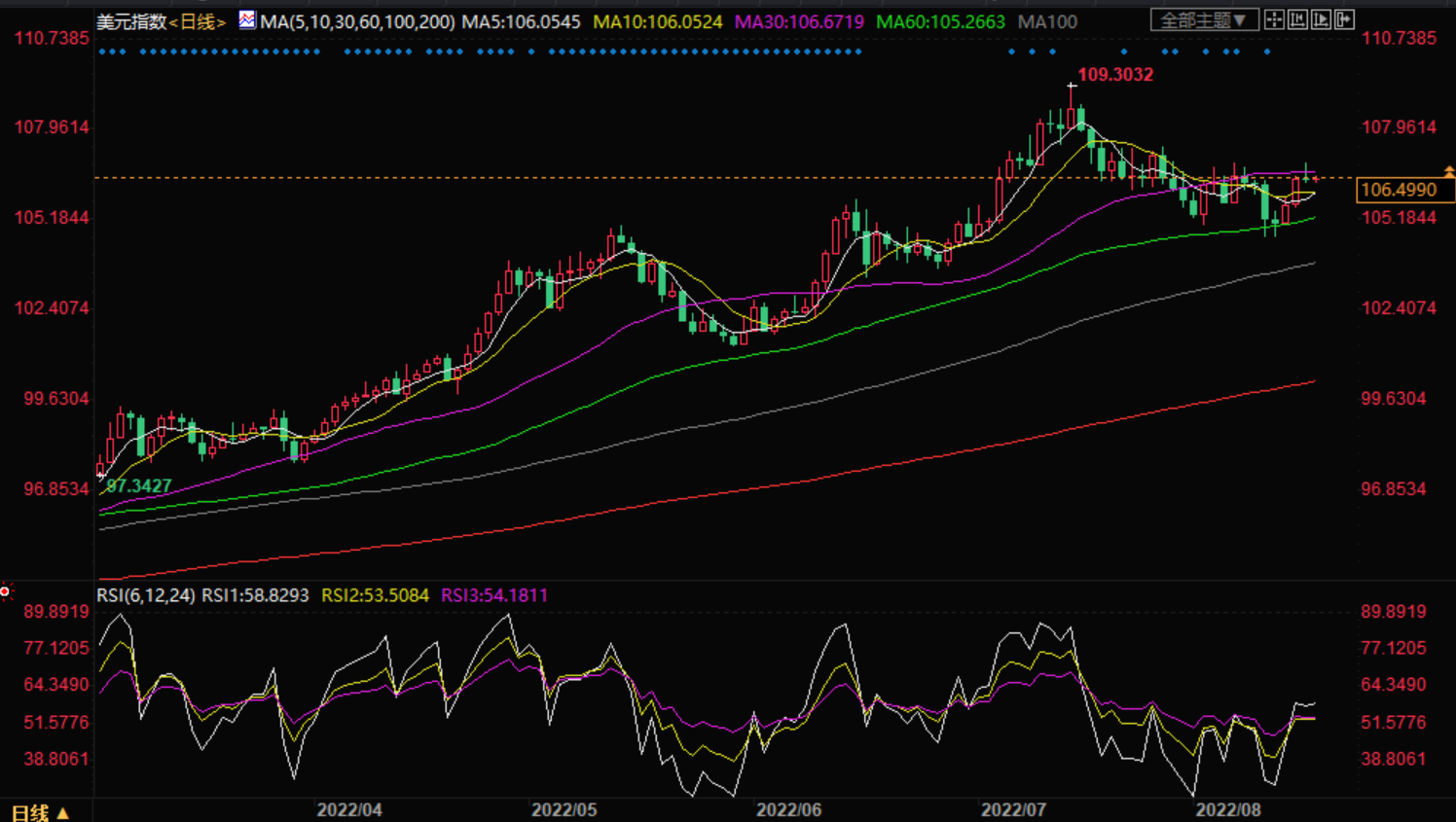
Task: Click the crosshair cursor icon
Action: tap(1274, 19)
